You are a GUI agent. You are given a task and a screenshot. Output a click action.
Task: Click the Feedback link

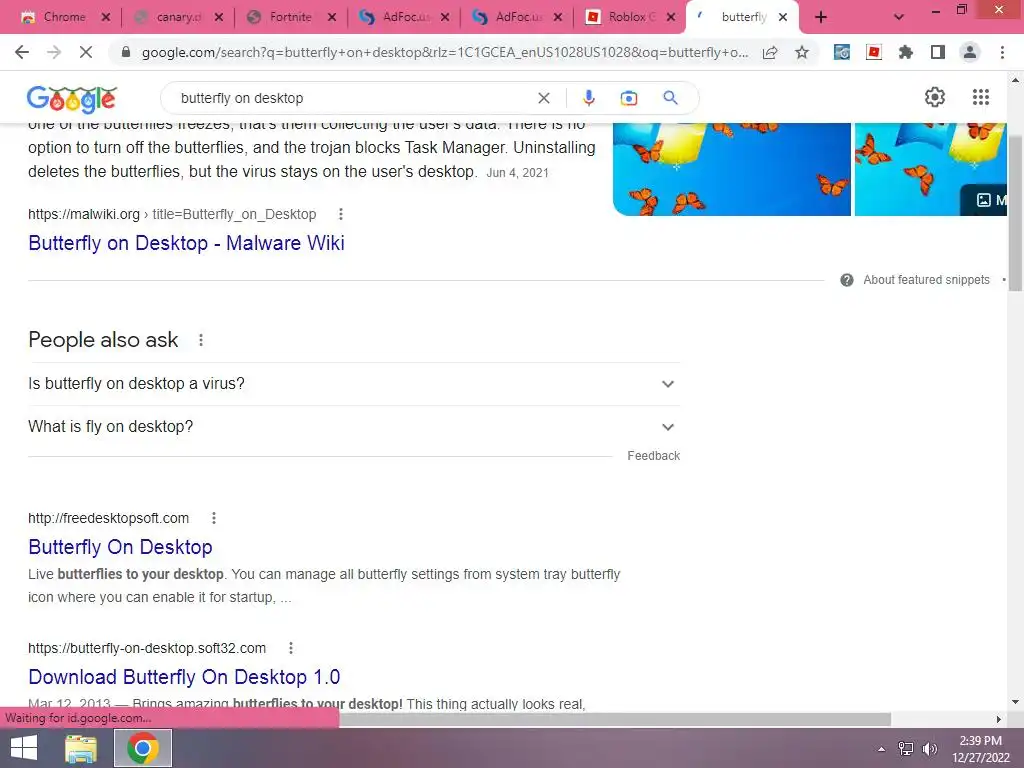[x=653, y=456]
